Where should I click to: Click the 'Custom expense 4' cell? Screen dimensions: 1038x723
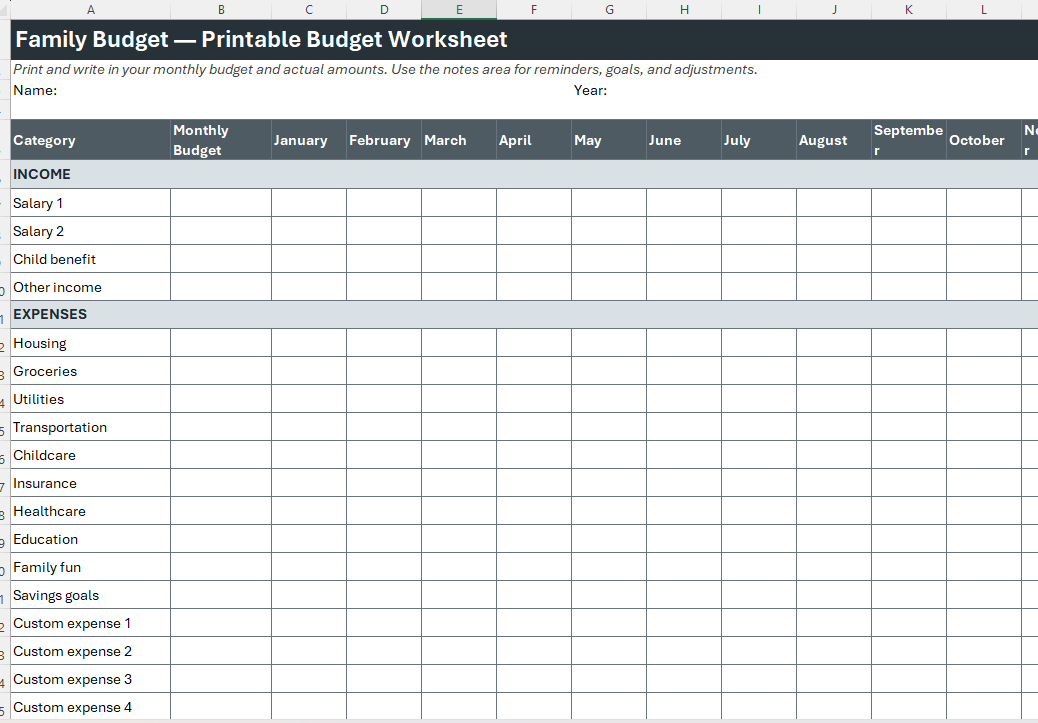[x=91, y=706]
